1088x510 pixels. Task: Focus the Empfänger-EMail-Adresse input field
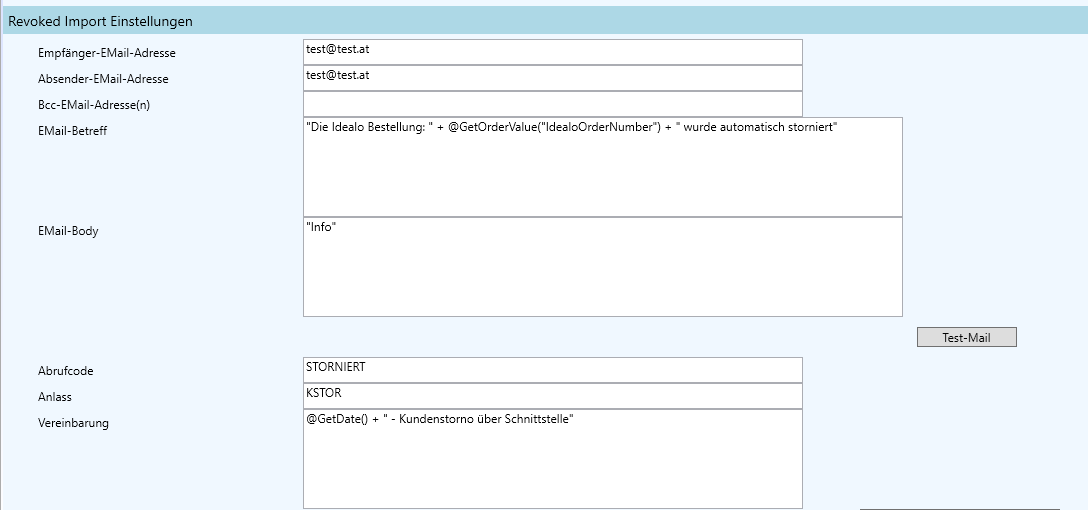(x=552, y=52)
